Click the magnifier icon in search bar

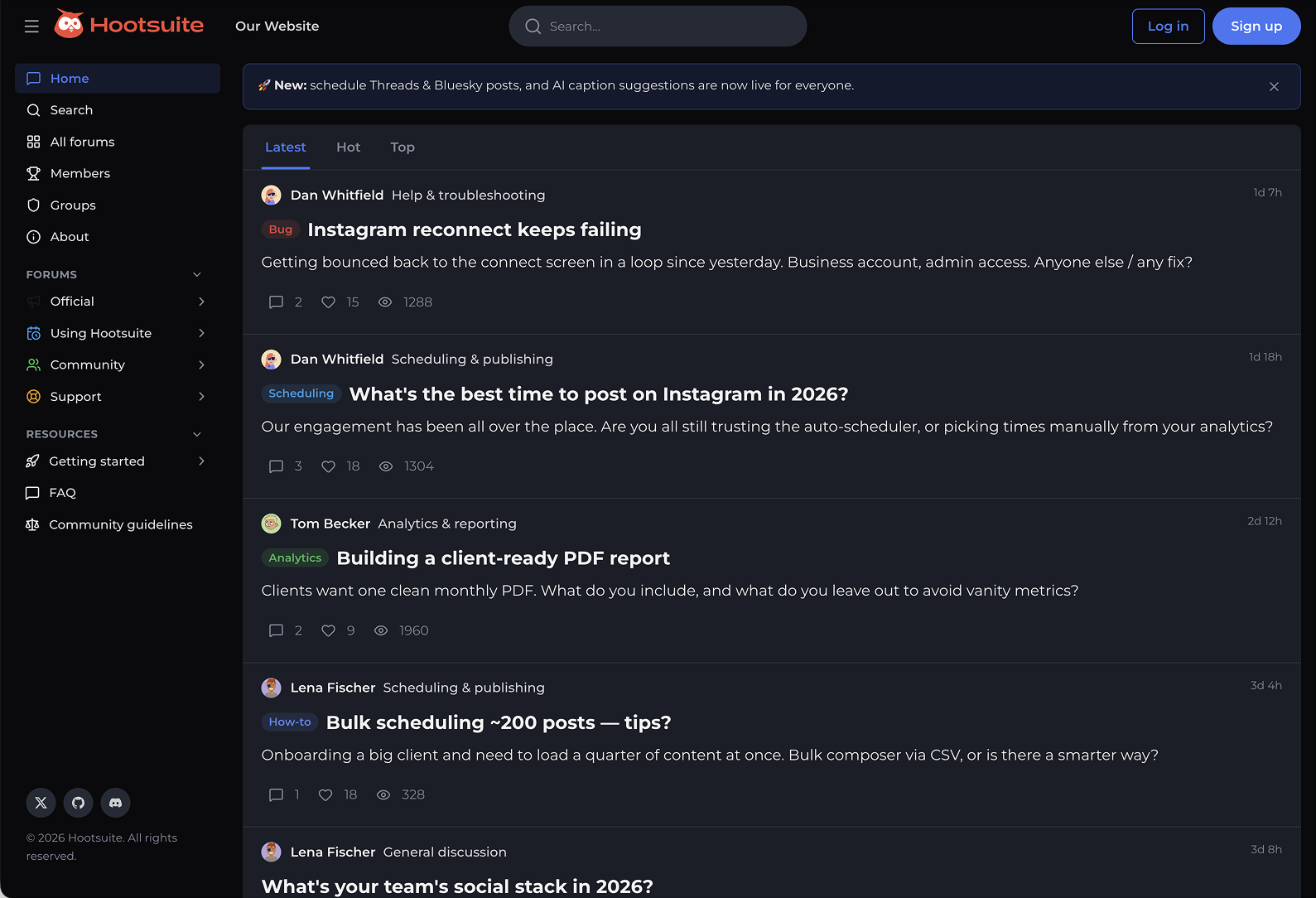pos(533,27)
